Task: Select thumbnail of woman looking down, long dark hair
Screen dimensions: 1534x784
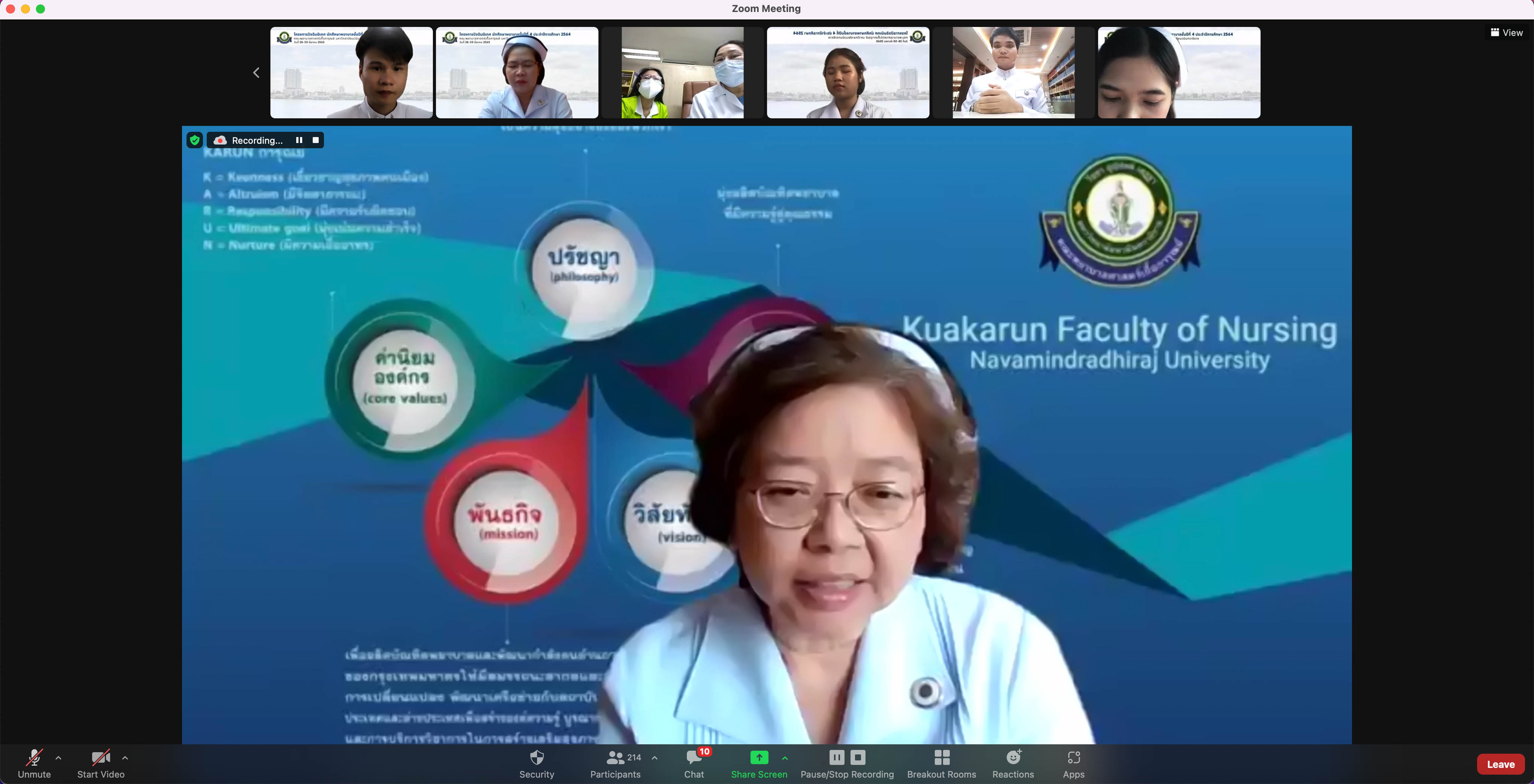Action: pyautogui.click(x=1179, y=73)
